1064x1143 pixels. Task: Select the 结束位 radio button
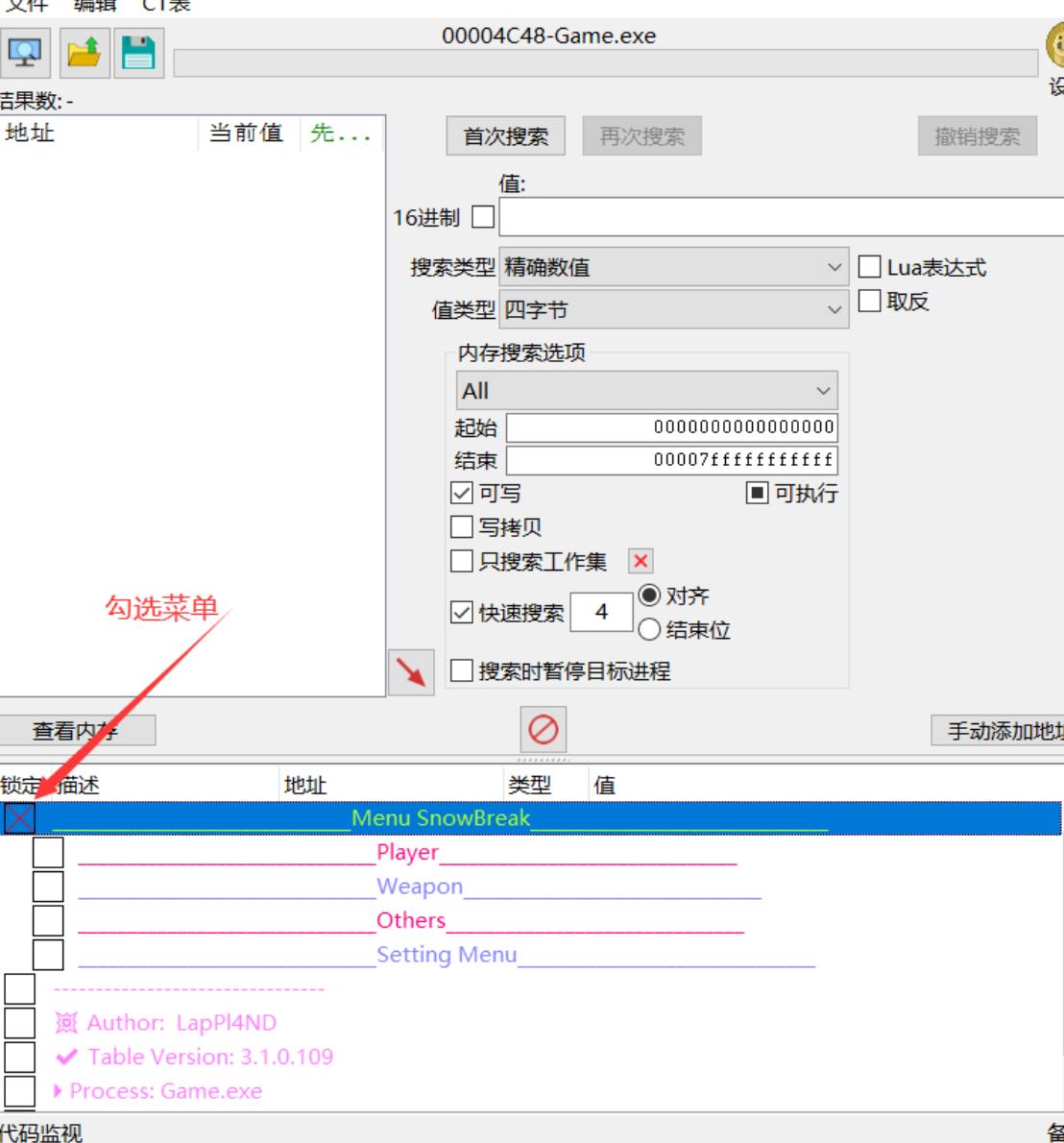click(x=649, y=629)
